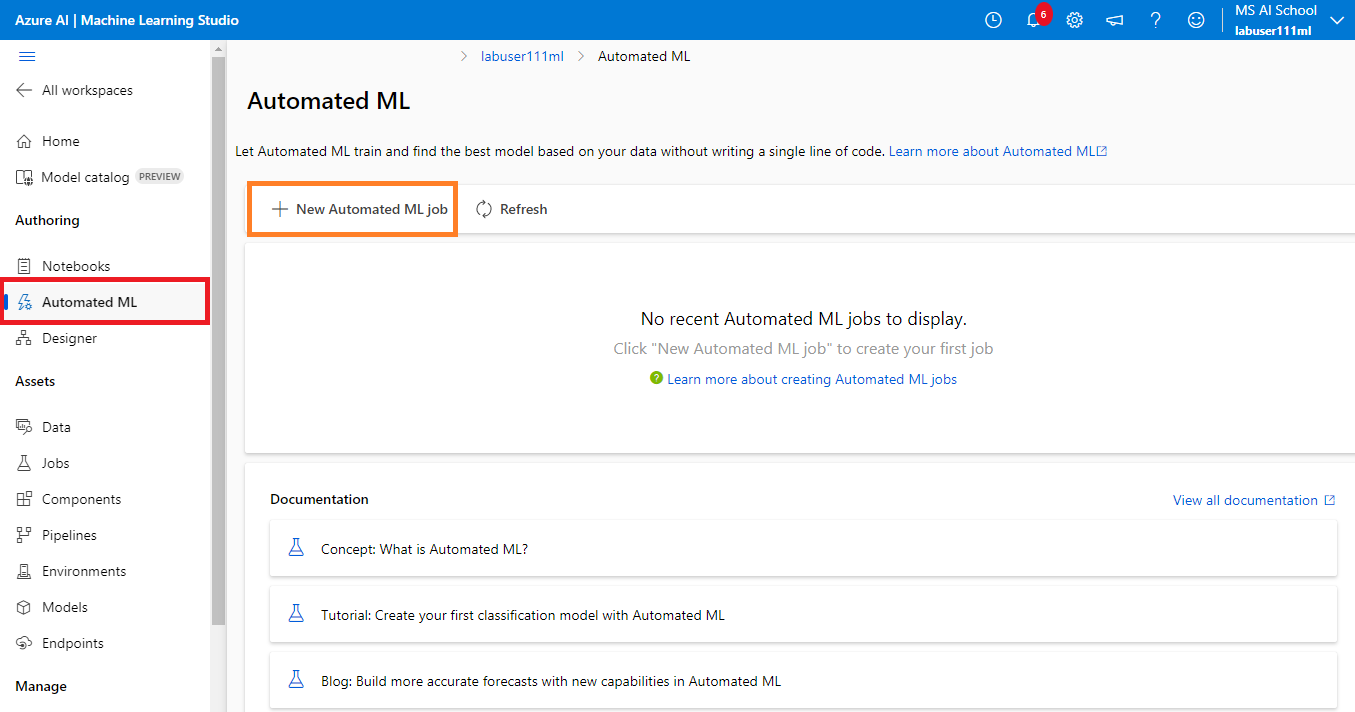Screen dimensions: 1355x712
Task: Click the Jobs flask icon in sidebar
Action: coord(24,463)
